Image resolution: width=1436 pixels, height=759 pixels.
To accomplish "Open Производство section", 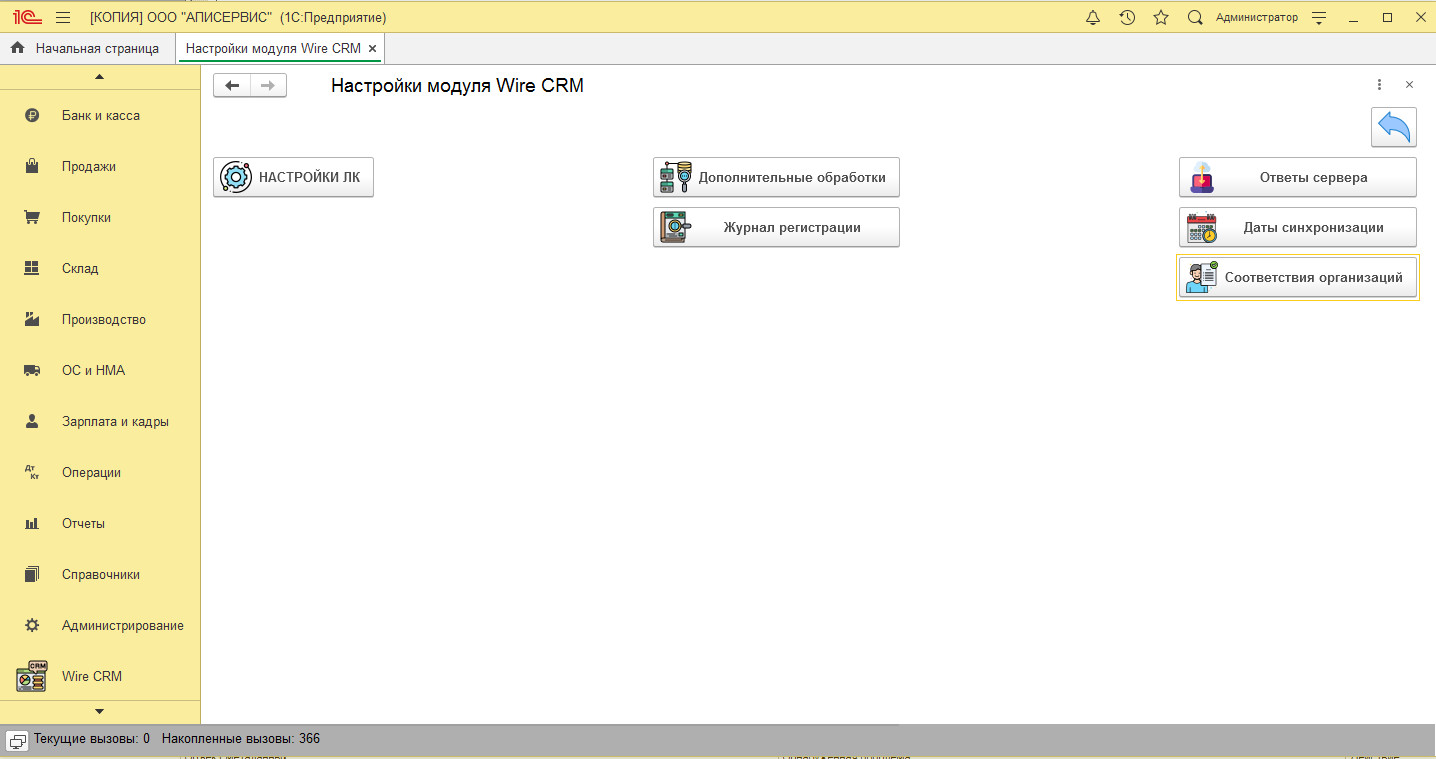I will pos(100,320).
